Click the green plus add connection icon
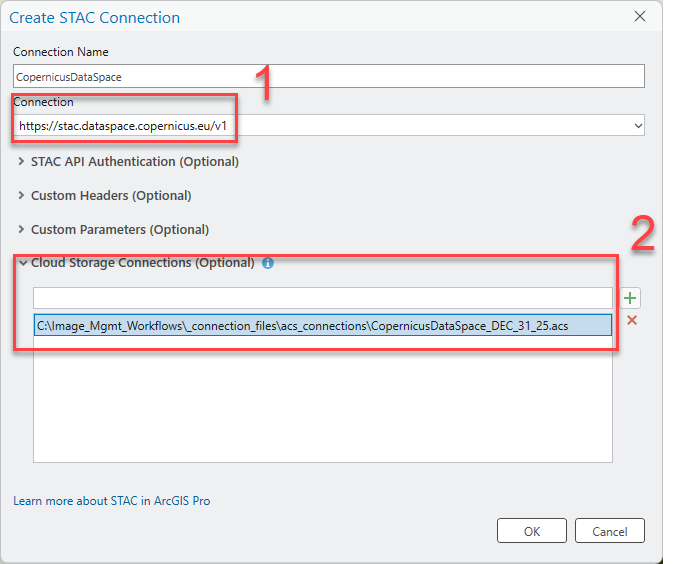The width and height of the screenshot is (685, 564). click(x=631, y=298)
